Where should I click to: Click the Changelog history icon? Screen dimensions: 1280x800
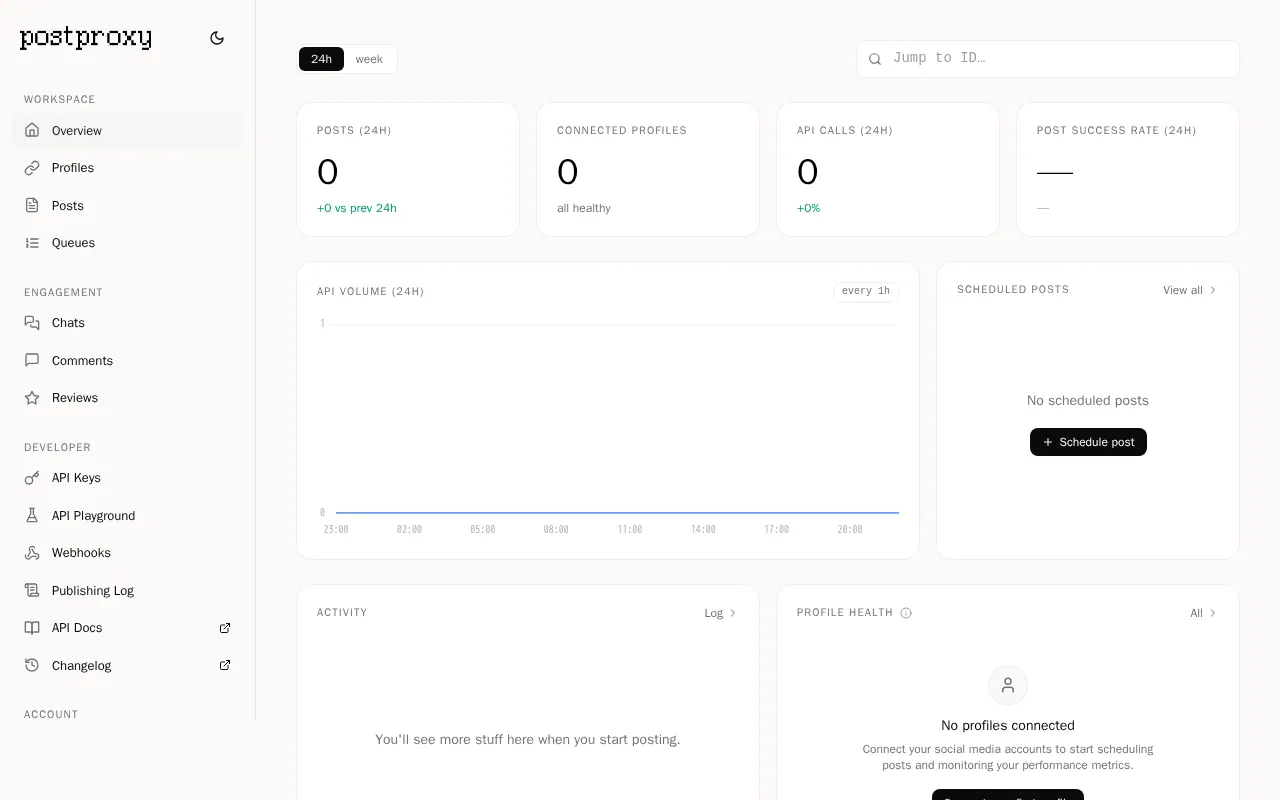pyautogui.click(x=32, y=665)
